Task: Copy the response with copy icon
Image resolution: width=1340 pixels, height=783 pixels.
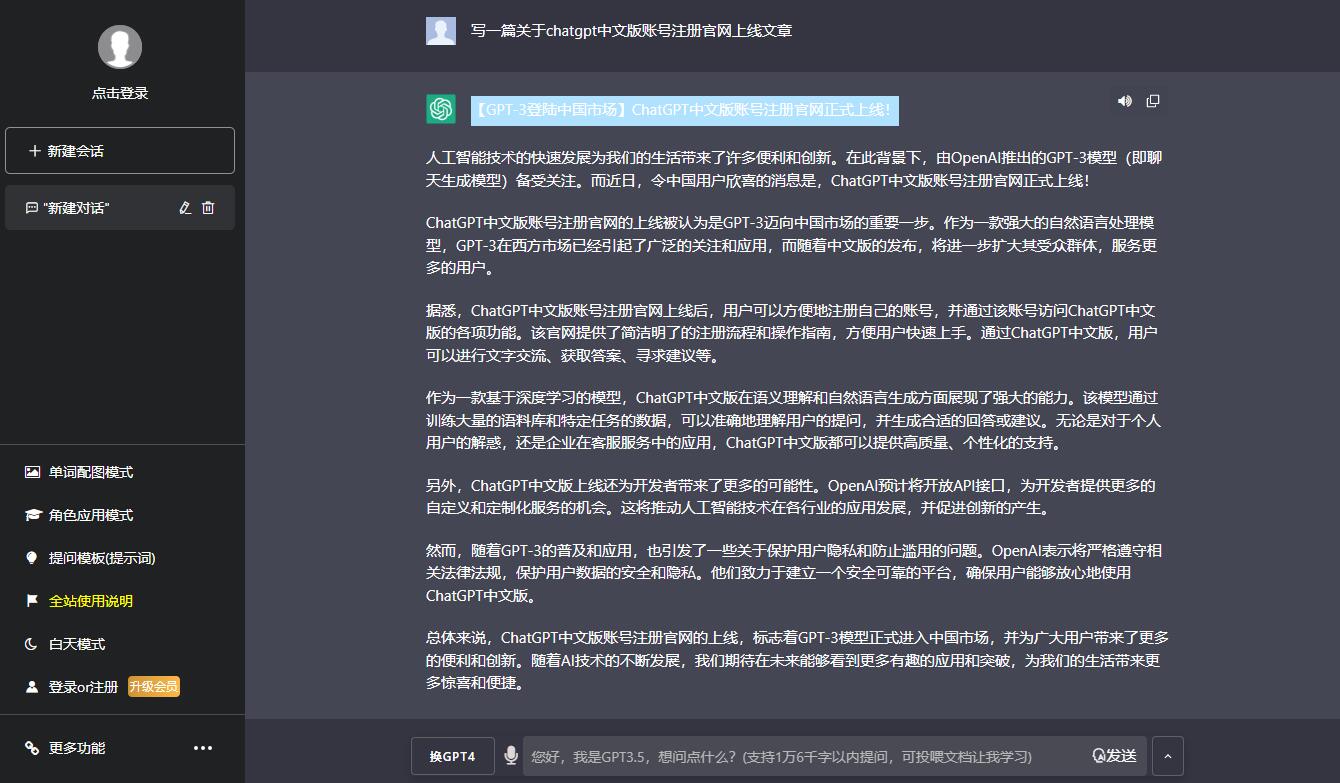Action: 1153,101
